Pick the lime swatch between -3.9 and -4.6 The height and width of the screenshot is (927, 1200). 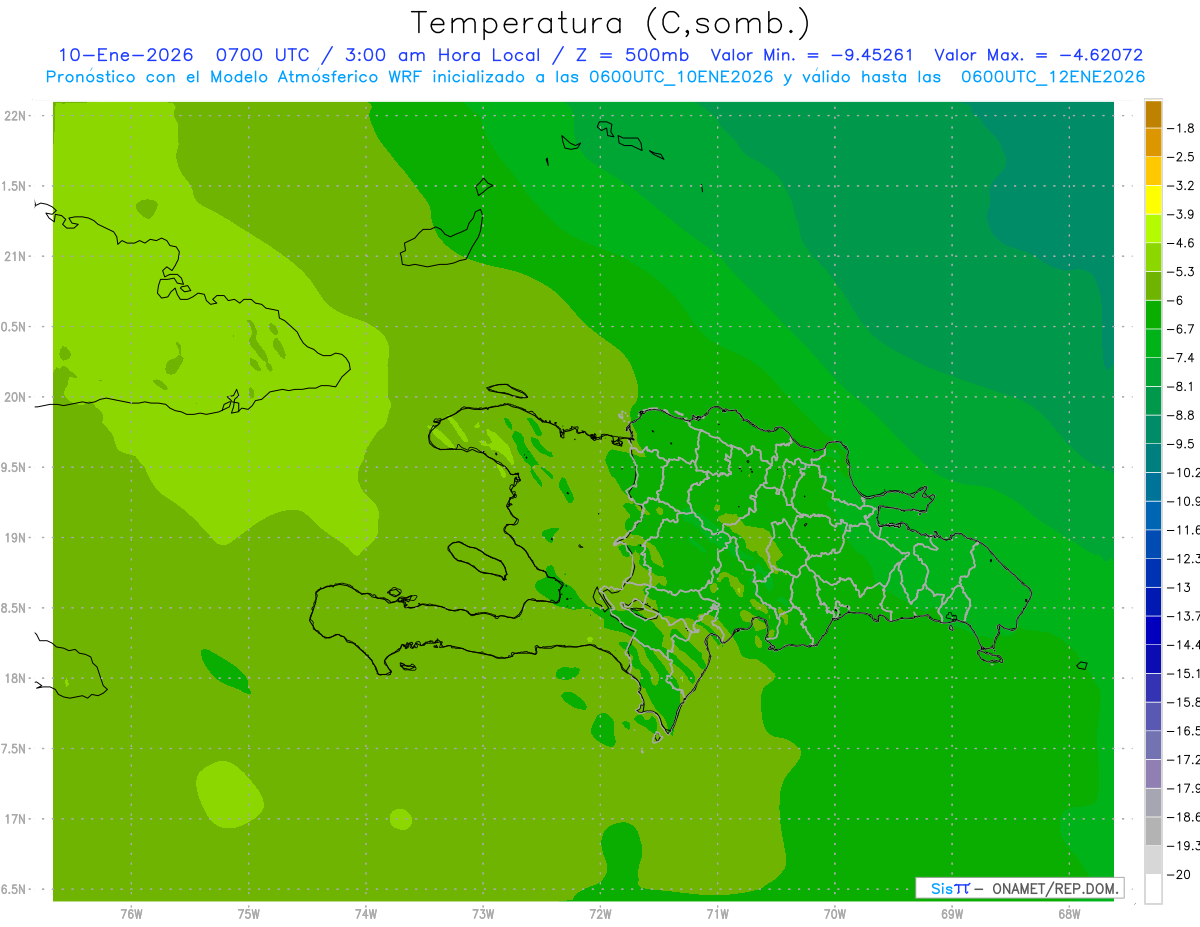pyautogui.click(x=1153, y=229)
